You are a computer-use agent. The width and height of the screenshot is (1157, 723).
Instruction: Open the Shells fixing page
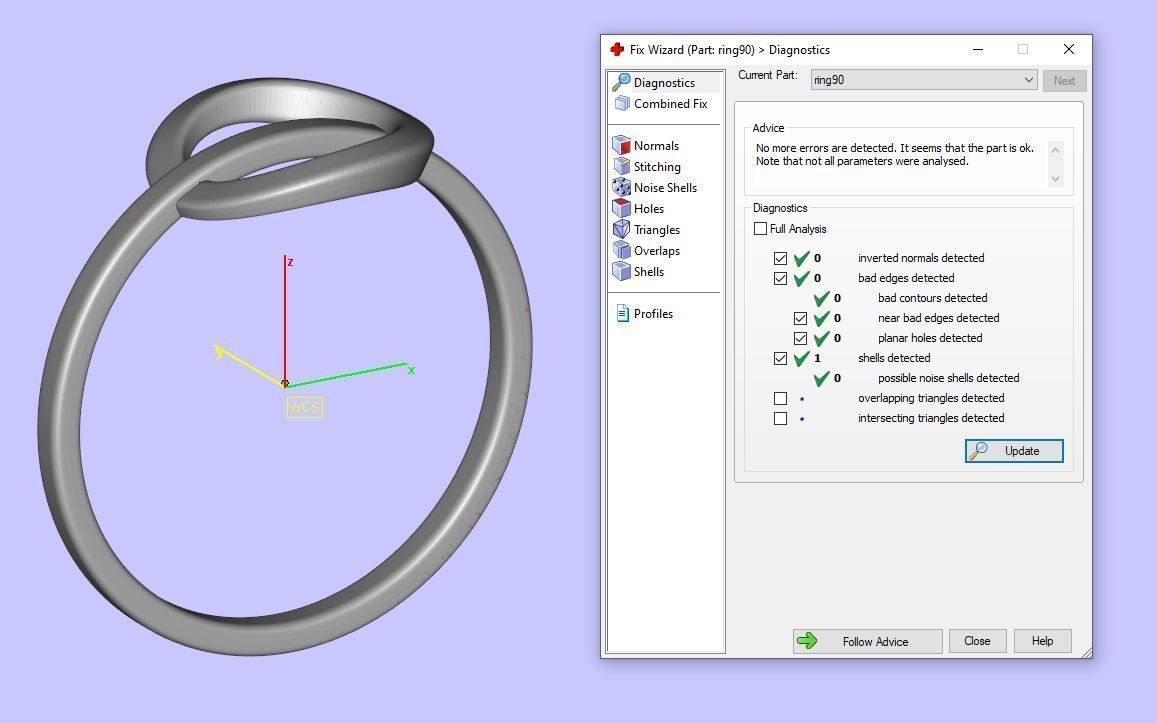pyautogui.click(x=649, y=271)
